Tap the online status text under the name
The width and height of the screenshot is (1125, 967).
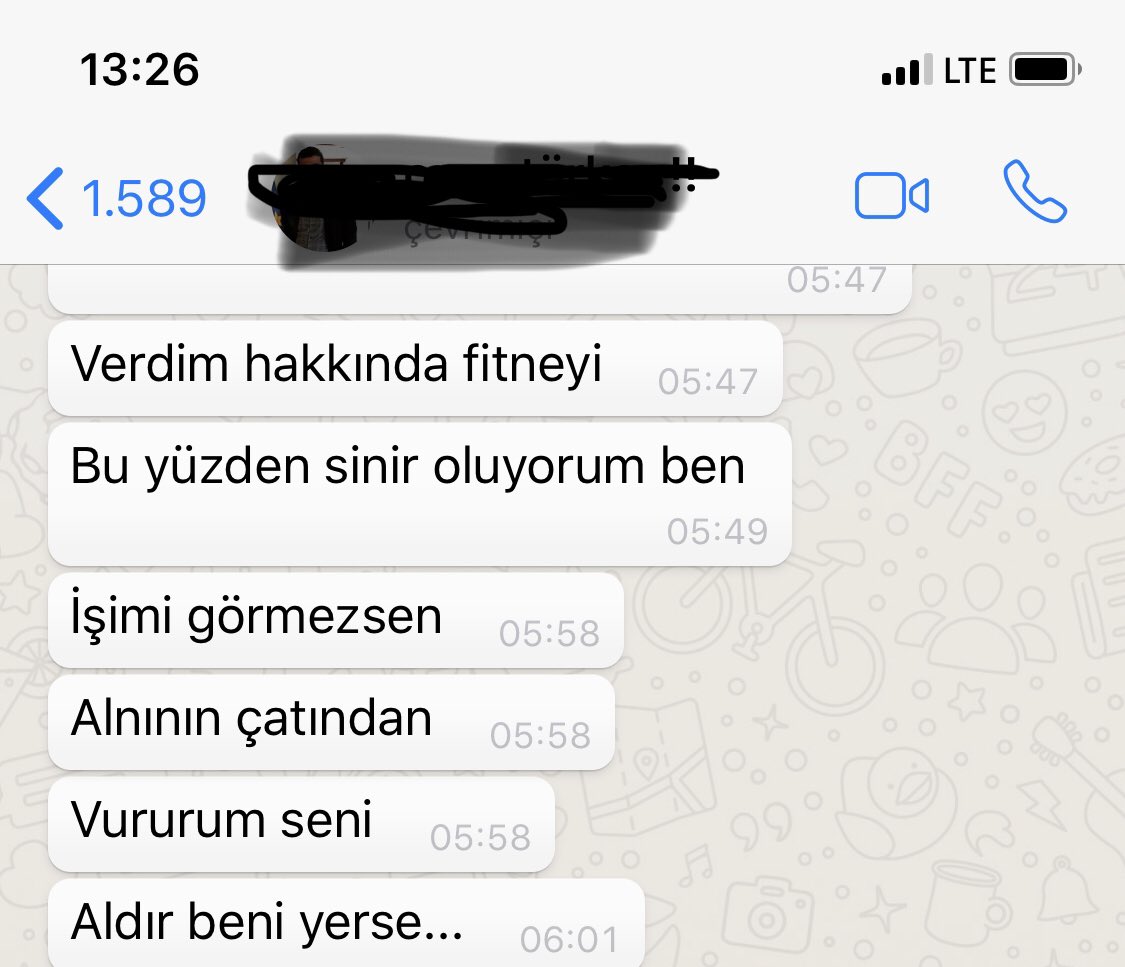[479, 231]
